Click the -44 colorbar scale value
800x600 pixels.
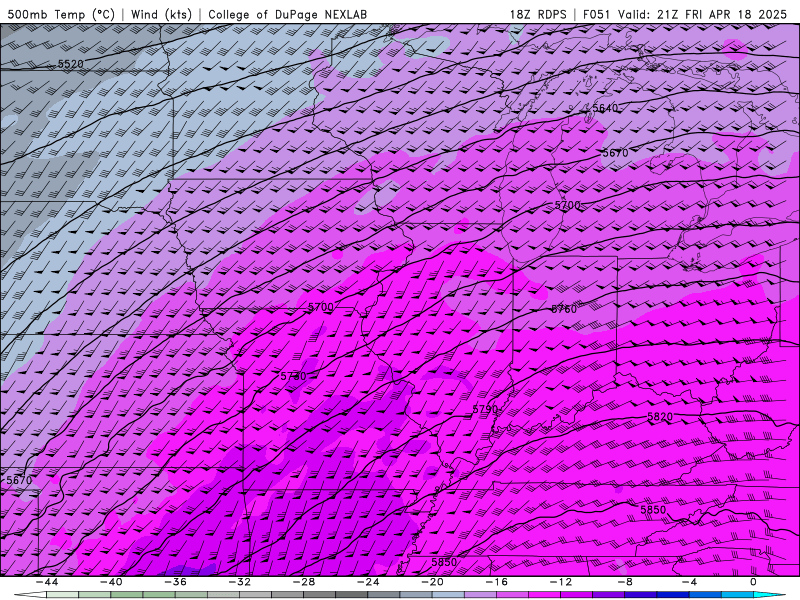[47, 582]
